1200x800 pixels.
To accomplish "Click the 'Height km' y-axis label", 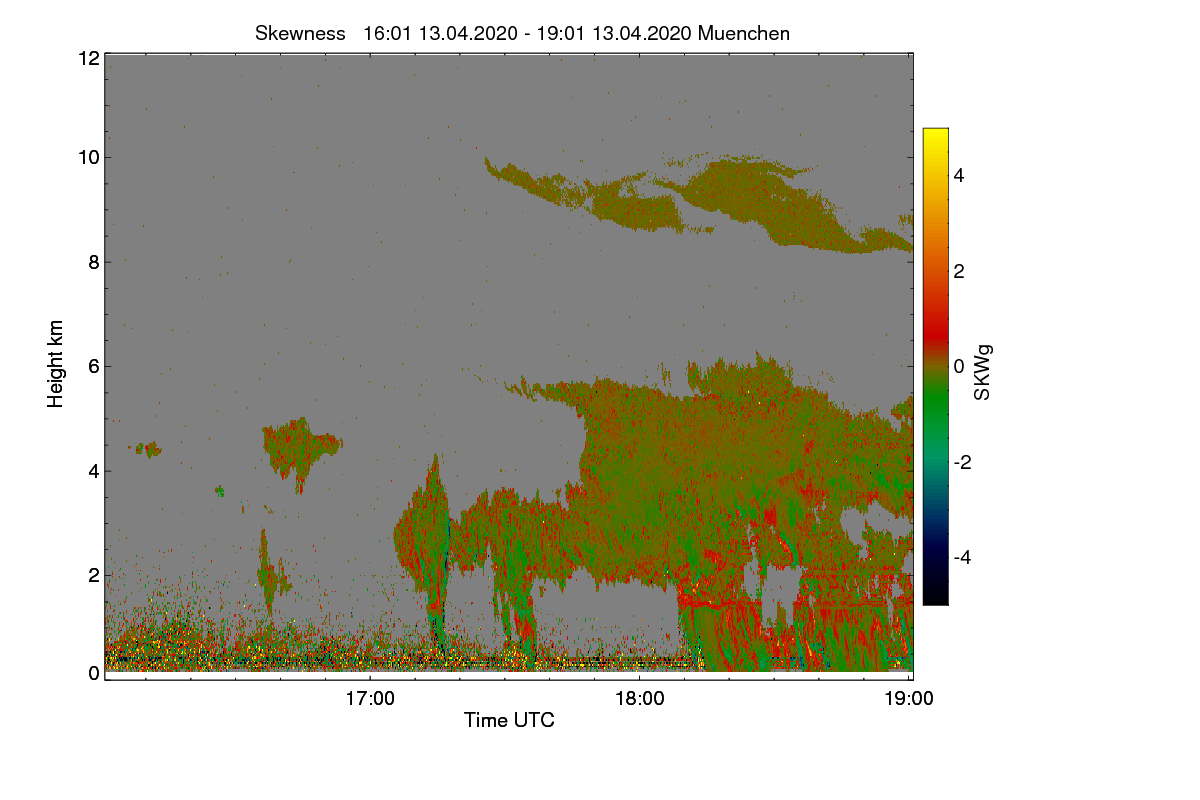I will click(x=56, y=364).
